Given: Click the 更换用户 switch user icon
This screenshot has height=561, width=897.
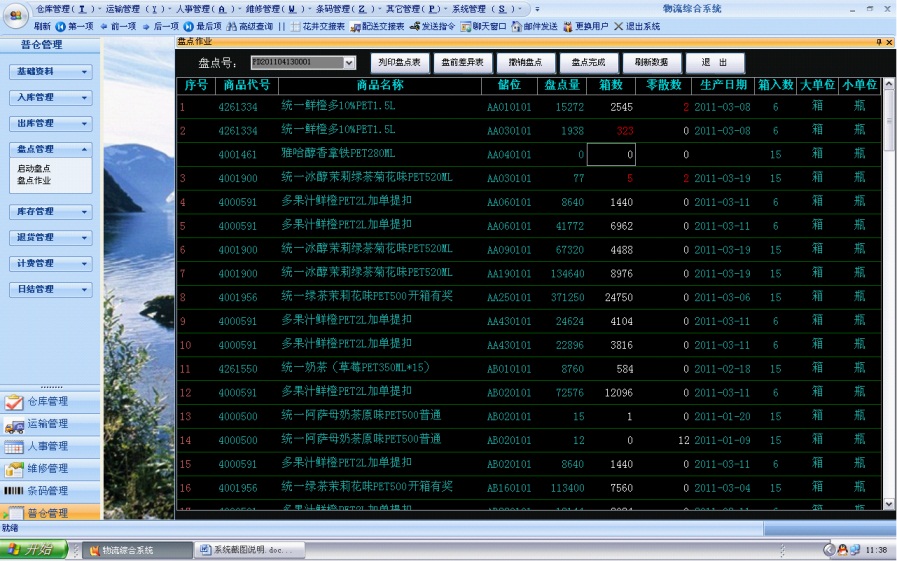Looking at the screenshot, I should [x=568, y=26].
